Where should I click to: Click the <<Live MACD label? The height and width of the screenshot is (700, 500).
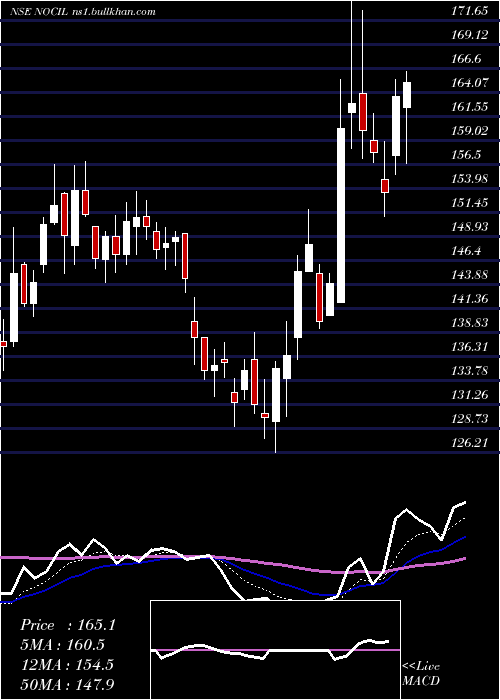[421, 674]
